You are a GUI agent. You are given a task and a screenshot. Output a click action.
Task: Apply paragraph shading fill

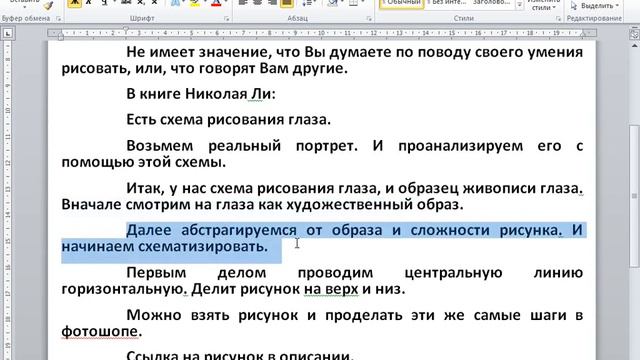[x=333, y=3]
